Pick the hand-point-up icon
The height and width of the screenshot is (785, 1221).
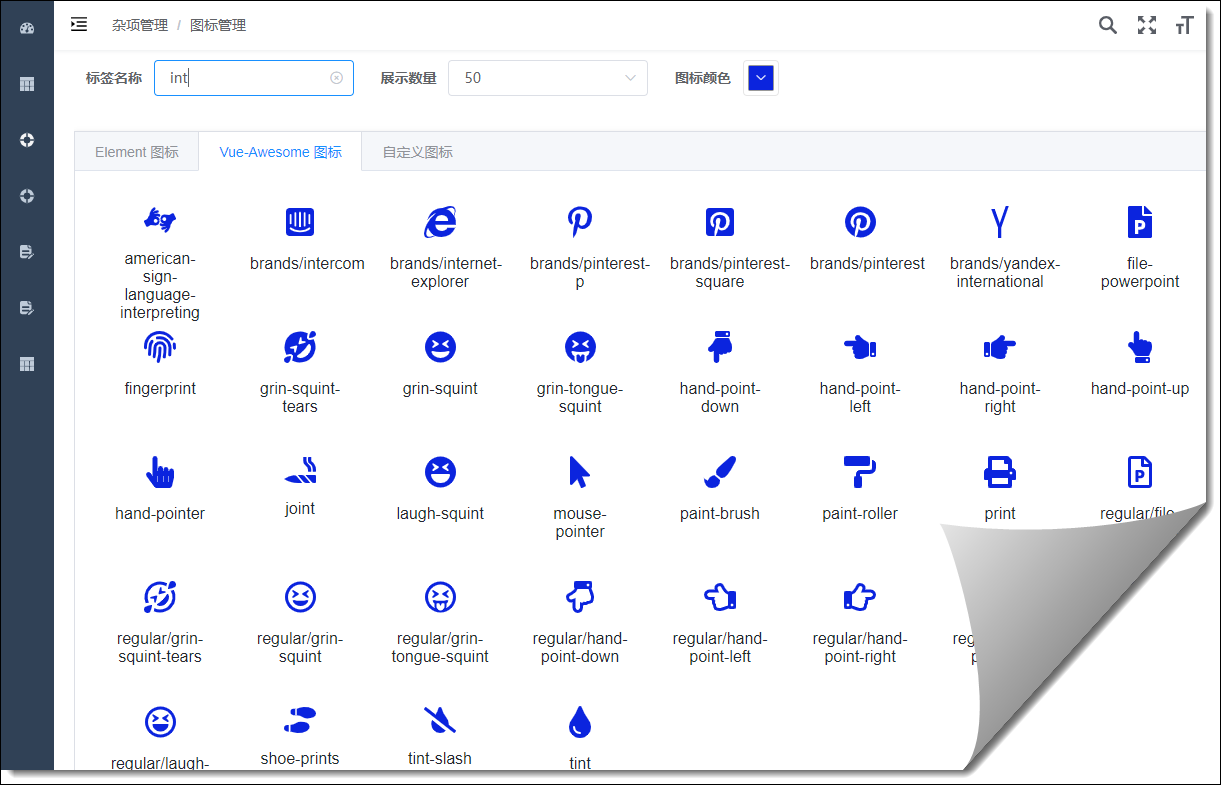1140,347
